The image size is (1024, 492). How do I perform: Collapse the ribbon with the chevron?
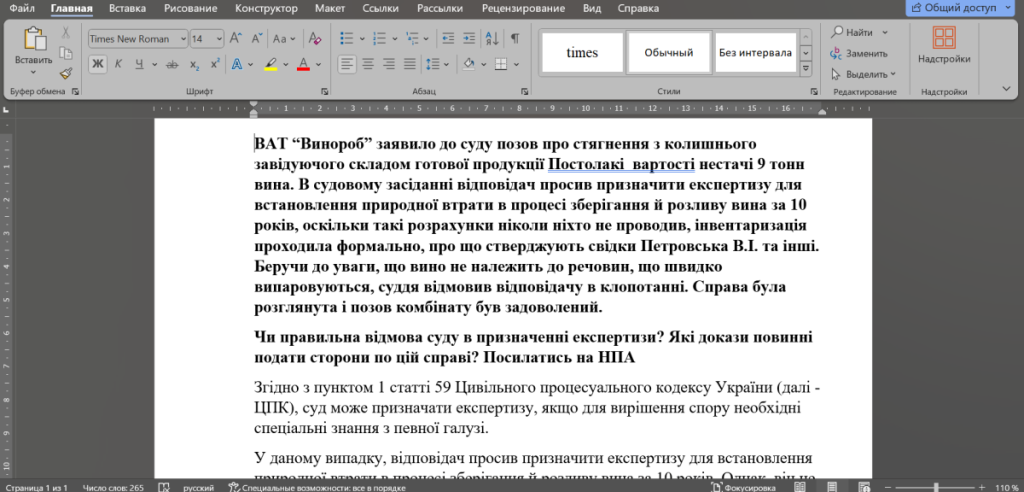tap(1006, 88)
